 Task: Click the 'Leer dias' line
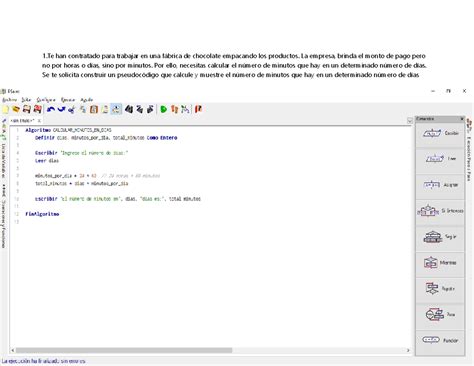47,161
